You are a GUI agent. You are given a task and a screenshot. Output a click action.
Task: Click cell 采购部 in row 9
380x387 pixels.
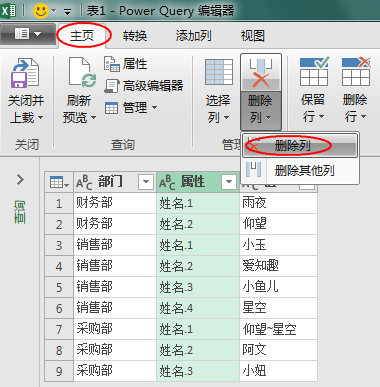click(115, 371)
